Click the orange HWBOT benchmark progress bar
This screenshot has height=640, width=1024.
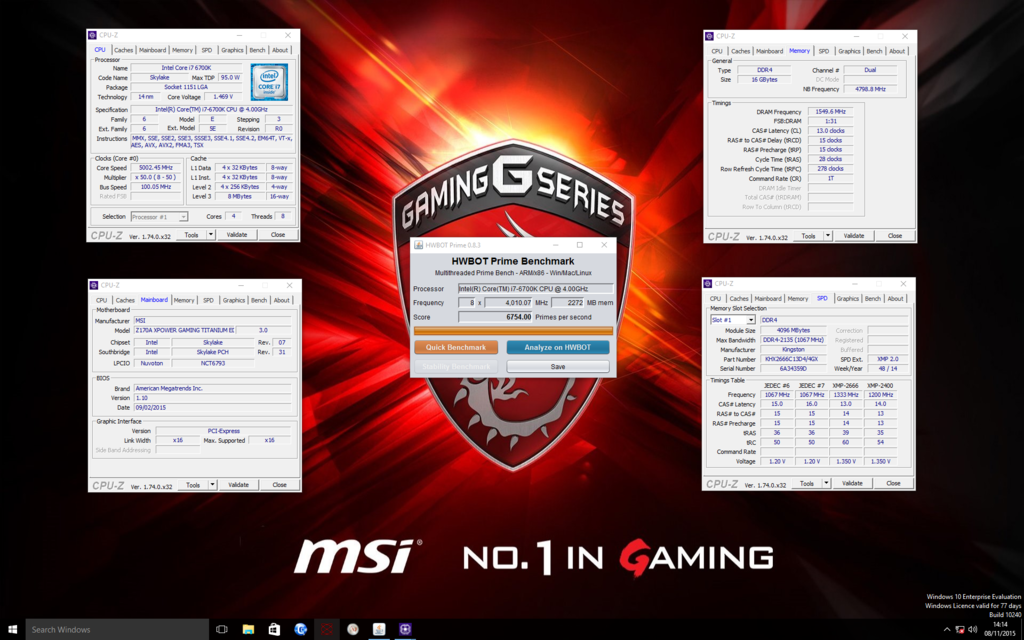[513, 331]
